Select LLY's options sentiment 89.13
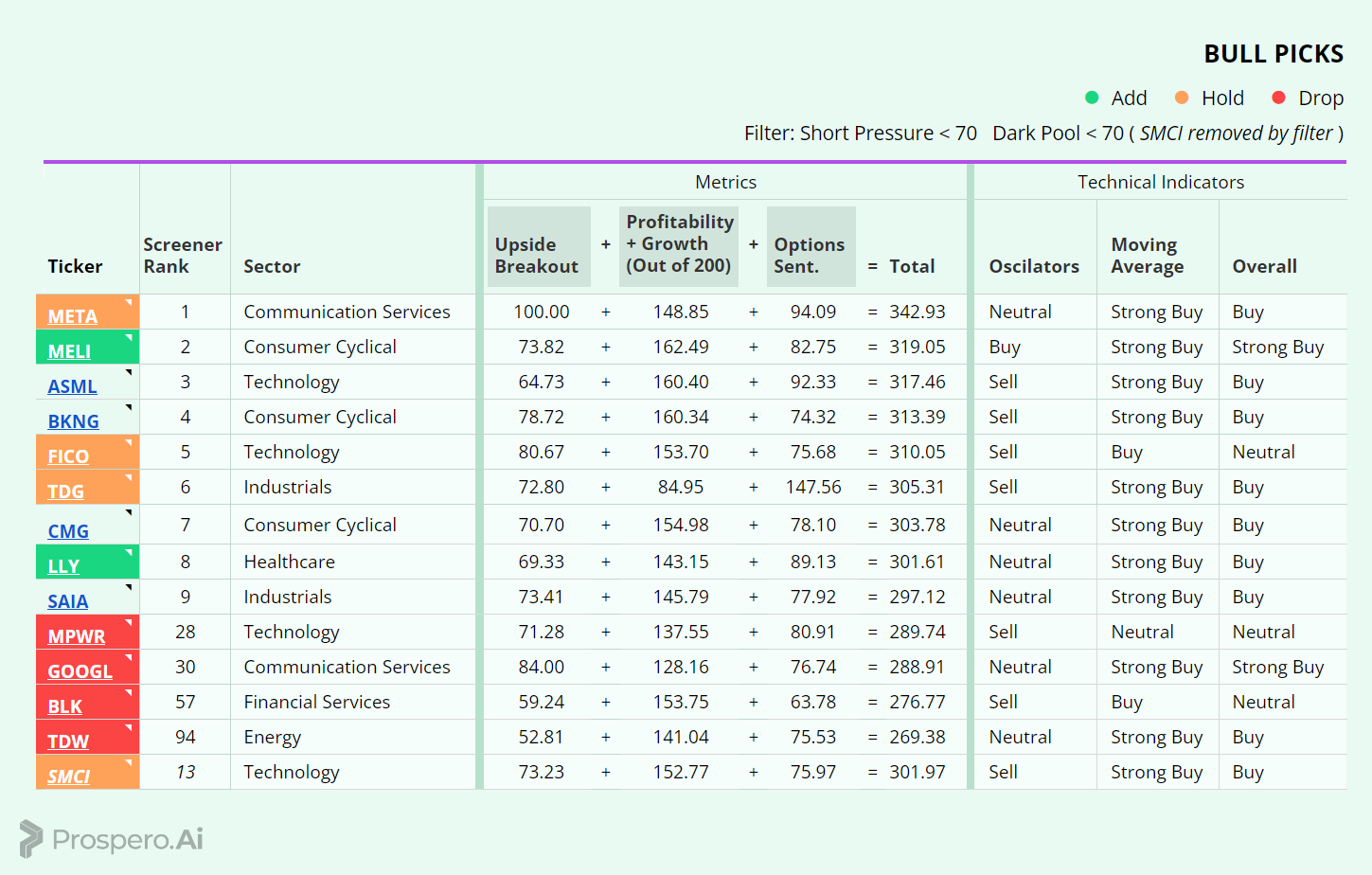The width and height of the screenshot is (1372, 875). (813, 562)
